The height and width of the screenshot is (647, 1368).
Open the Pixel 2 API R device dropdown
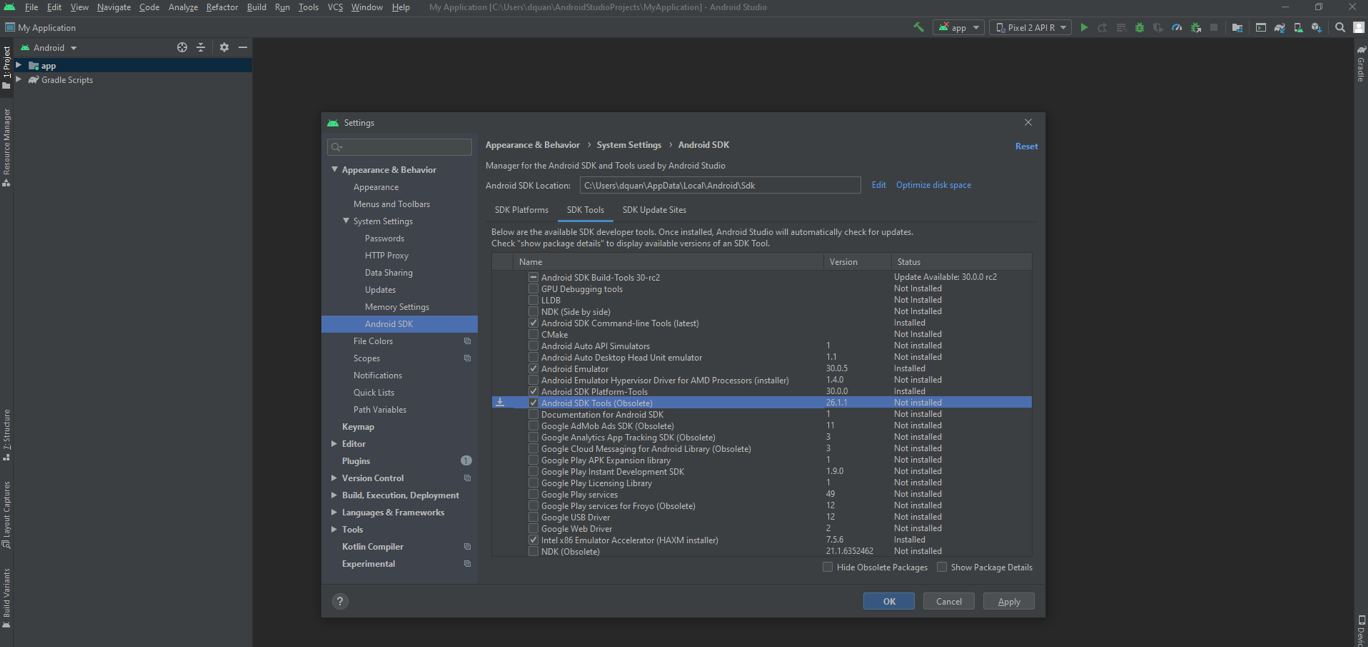pos(1030,28)
